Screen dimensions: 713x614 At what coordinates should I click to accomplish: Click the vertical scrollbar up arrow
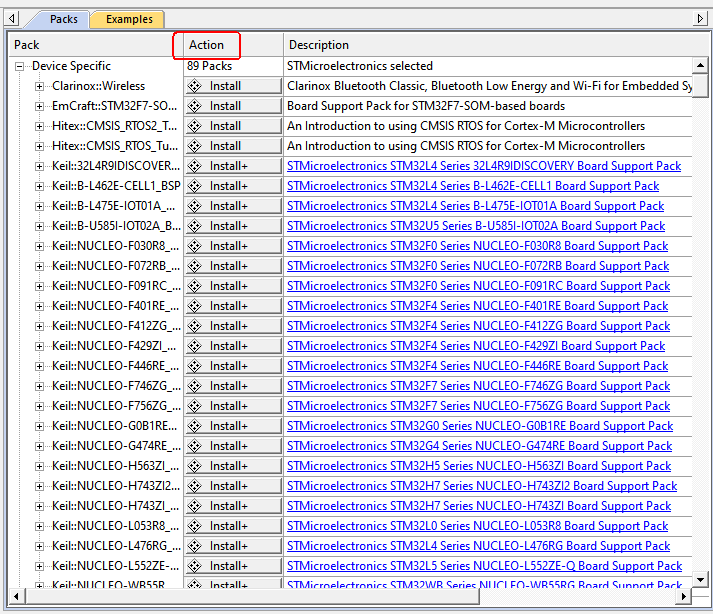700,65
